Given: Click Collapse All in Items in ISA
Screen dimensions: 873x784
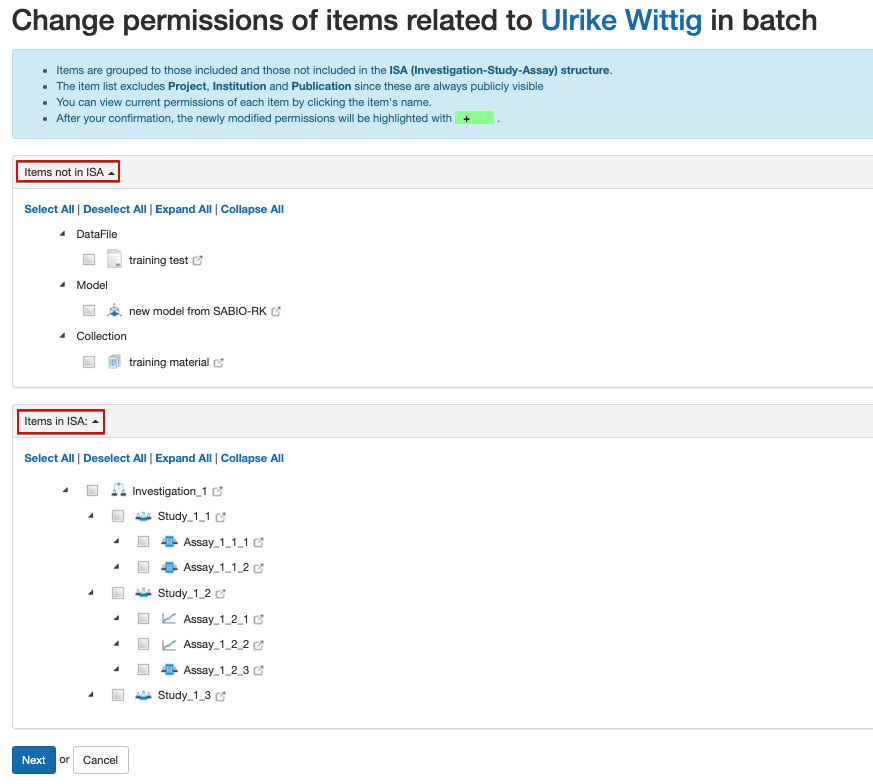Looking at the screenshot, I should pos(252,458).
